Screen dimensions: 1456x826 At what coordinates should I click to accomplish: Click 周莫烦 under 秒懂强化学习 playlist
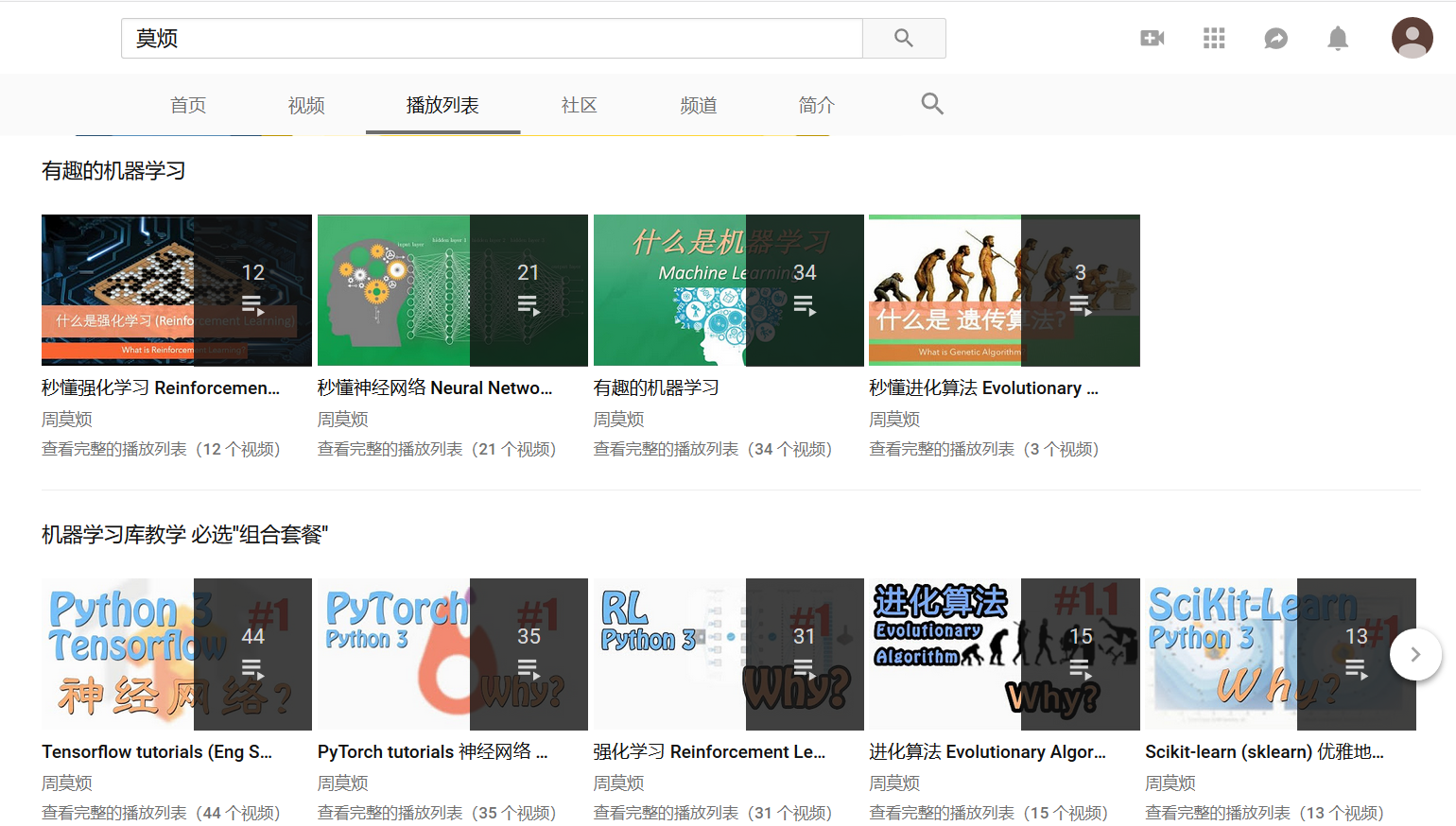tap(67, 419)
